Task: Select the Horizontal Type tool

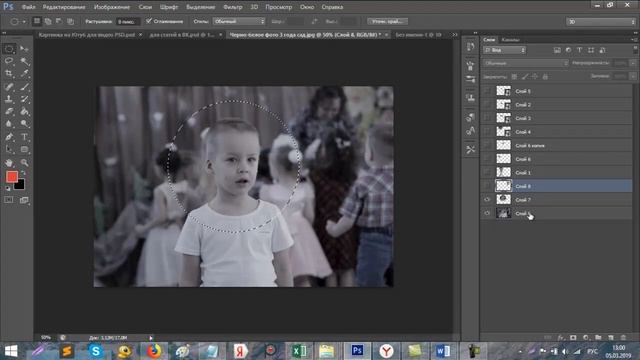Action: (24, 137)
